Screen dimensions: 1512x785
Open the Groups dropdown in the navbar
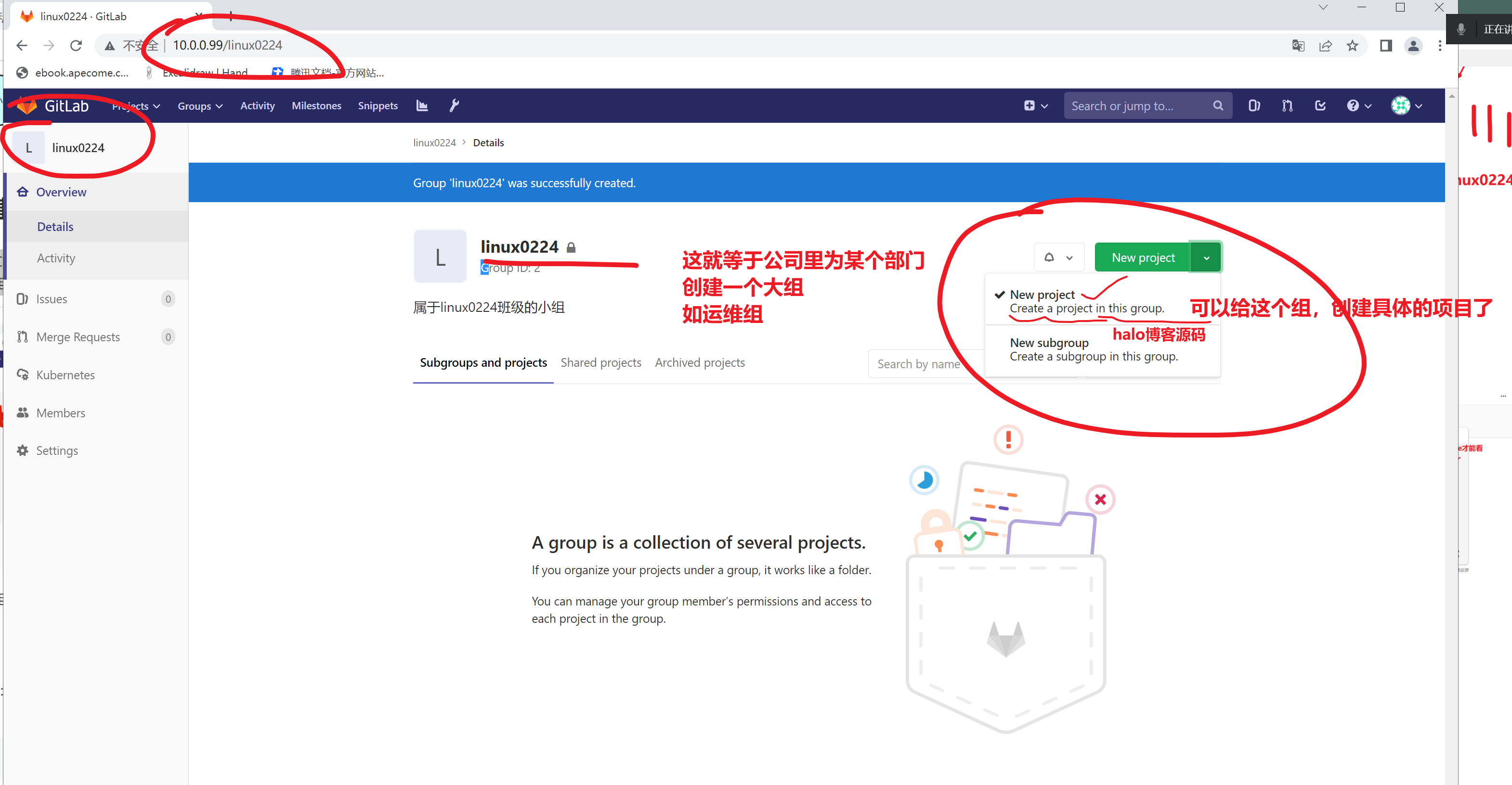200,106
